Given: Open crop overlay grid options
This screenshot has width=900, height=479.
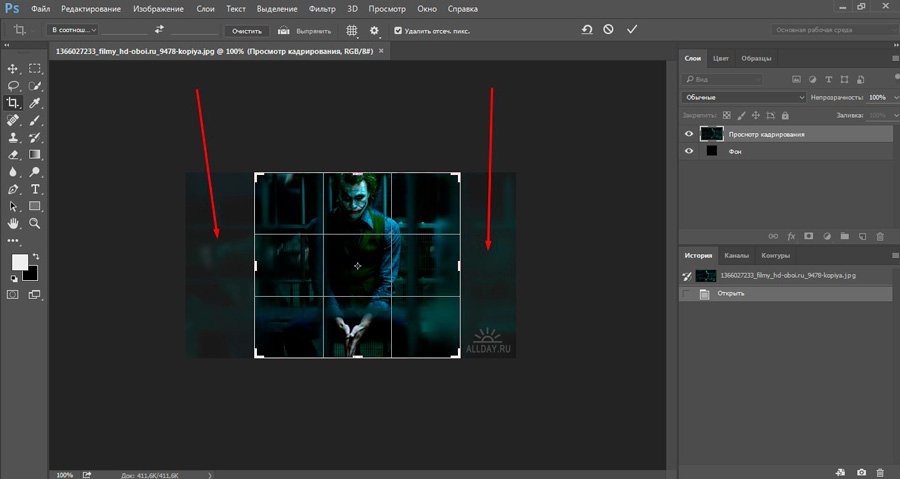Looking at the screenshot, I should click(x=352, y=30).
